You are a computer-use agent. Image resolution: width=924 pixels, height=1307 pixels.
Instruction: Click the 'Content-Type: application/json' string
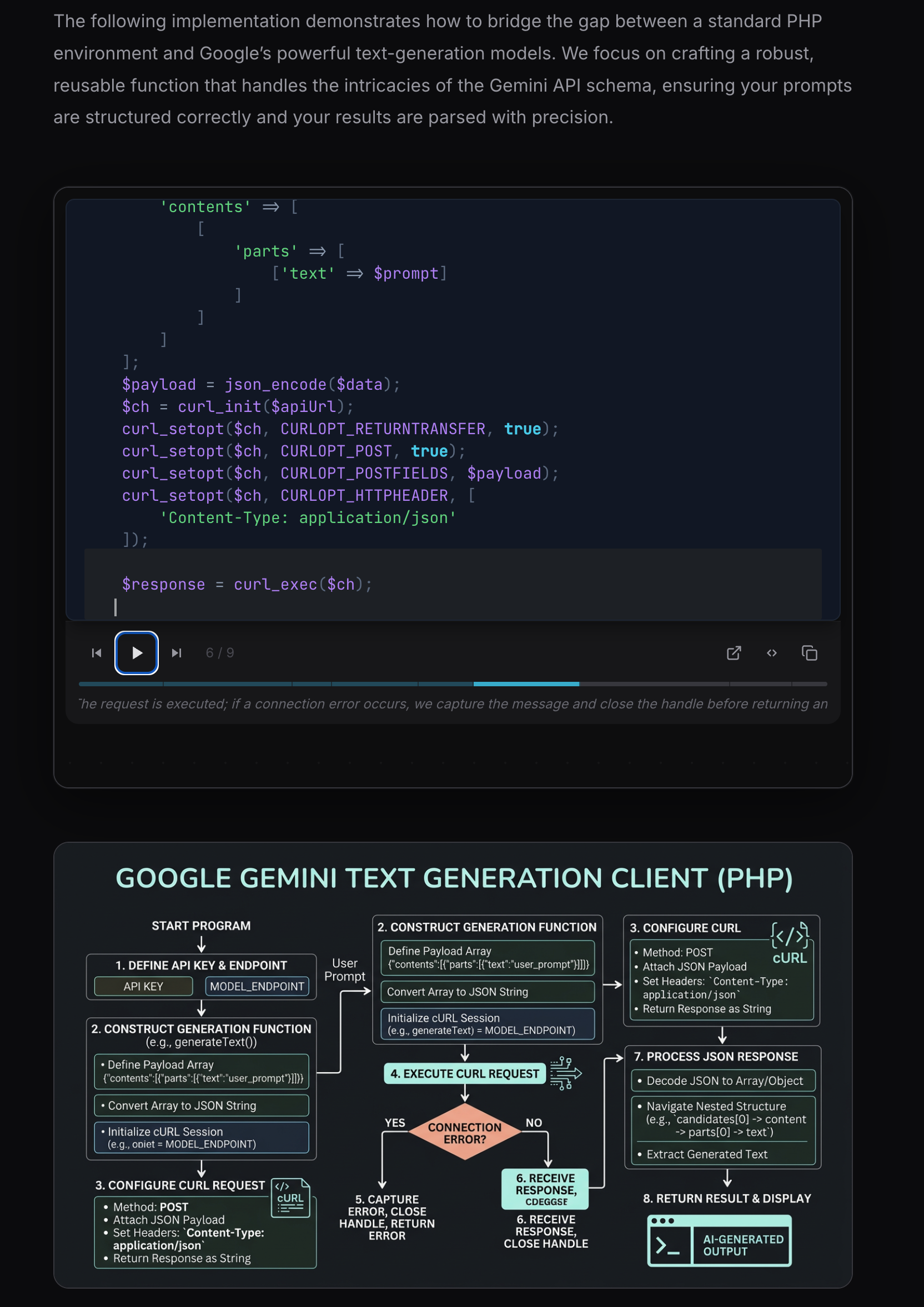point(308,518)
